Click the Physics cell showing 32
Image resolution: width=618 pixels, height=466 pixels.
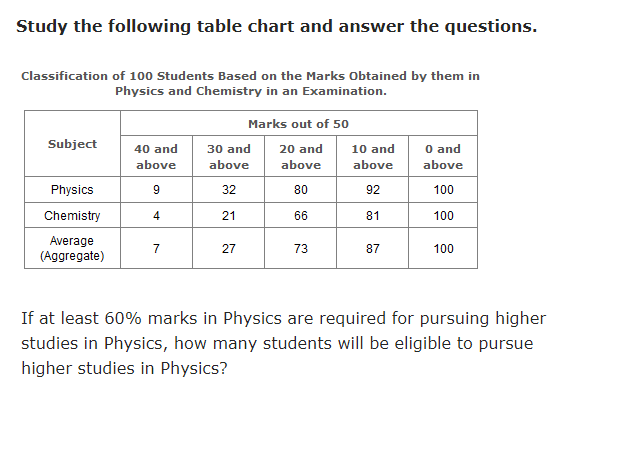229,190
